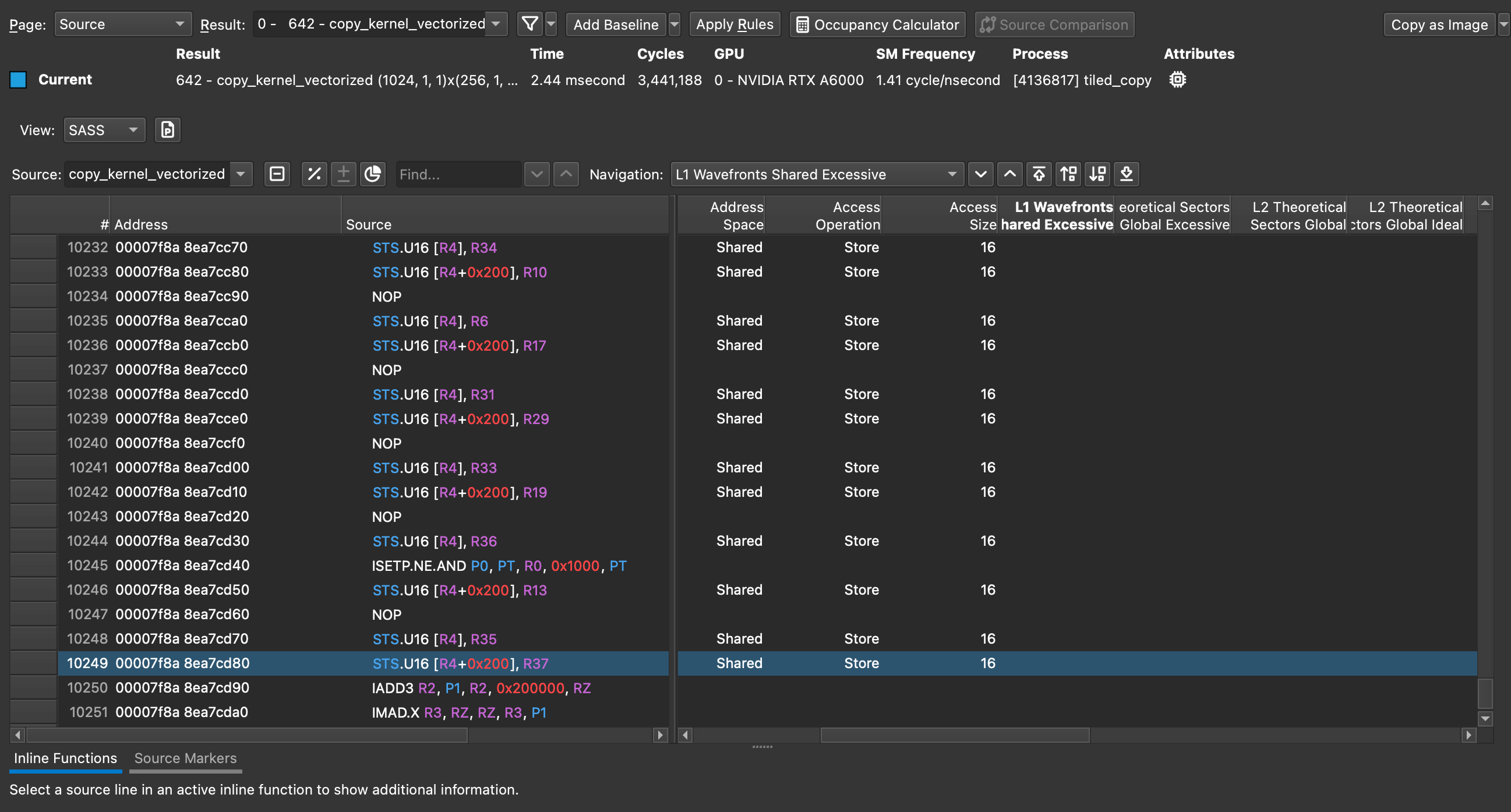Viewport: 1511px width, 812px height.
Task: Click the plus/minus metric display icon
Action: (344, 174)
